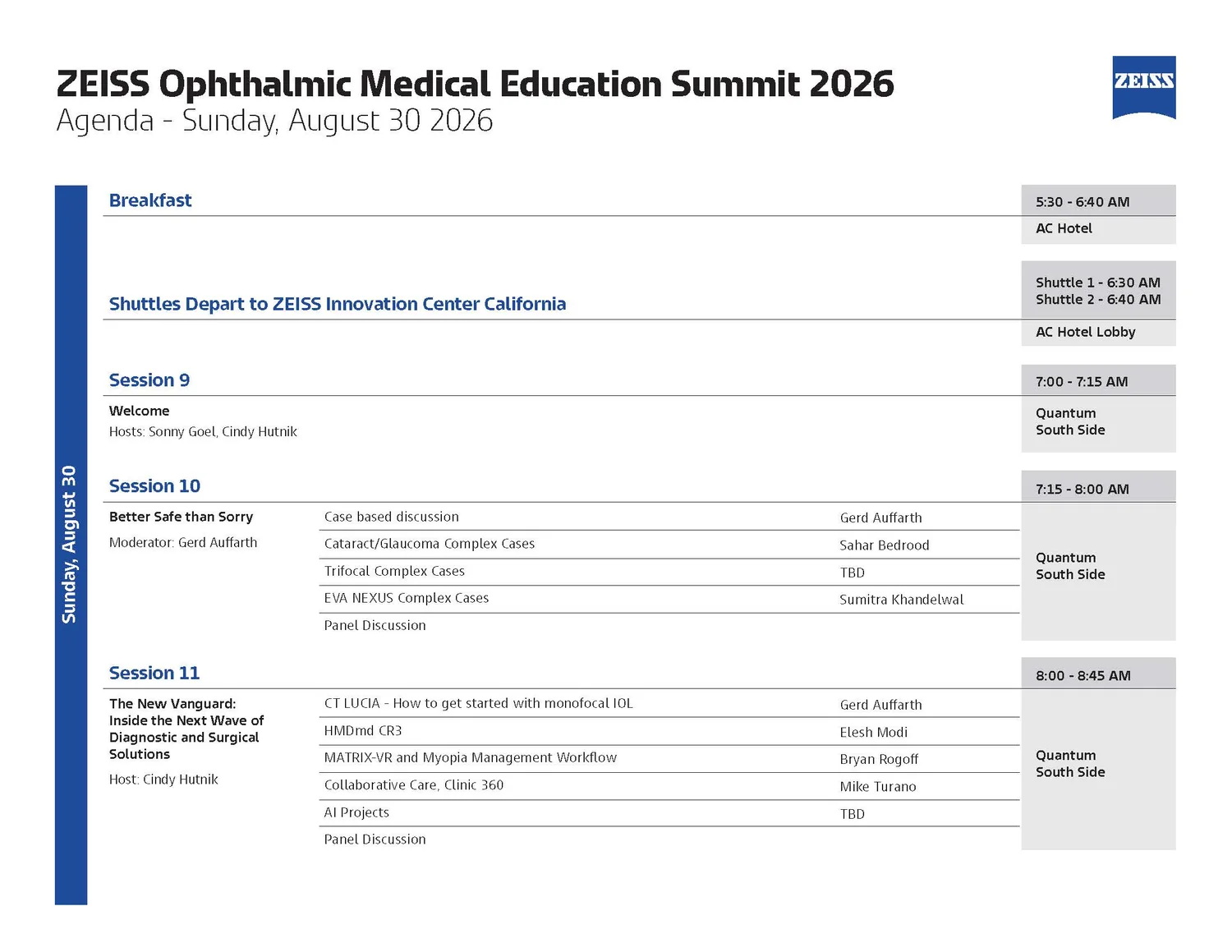
Task: Click TBD beside AI Projects
Action: pos(853,815)
